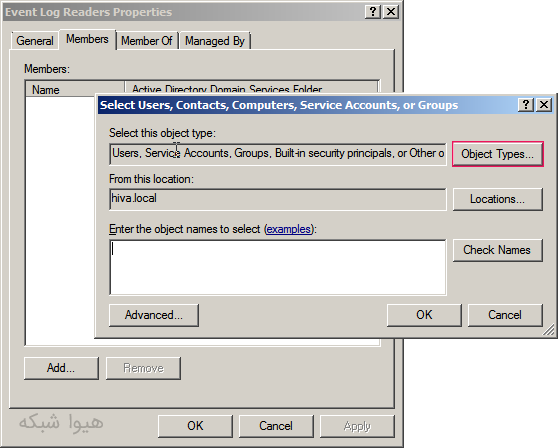Focus the object names text box
Image resolution: width=558 pixels, height=448 pixels.
pos(278,267)
